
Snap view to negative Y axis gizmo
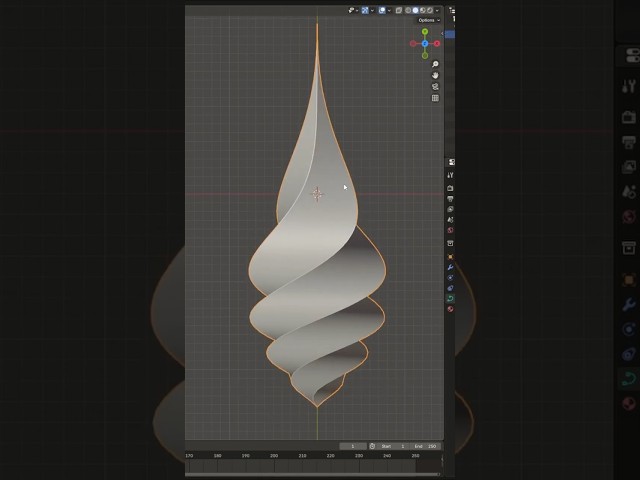click(425, 55)
